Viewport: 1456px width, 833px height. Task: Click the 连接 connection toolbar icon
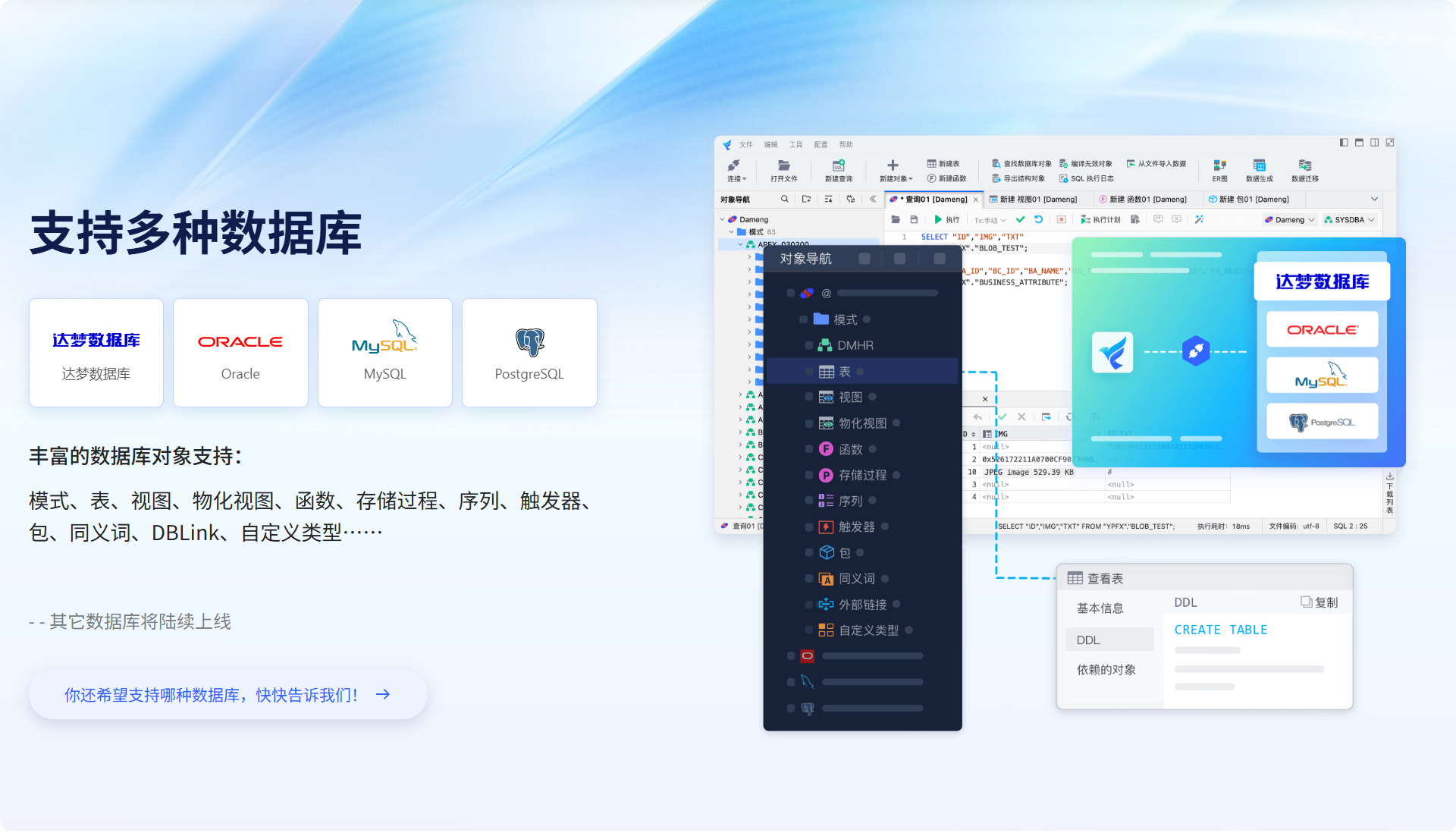pos(734,165)
